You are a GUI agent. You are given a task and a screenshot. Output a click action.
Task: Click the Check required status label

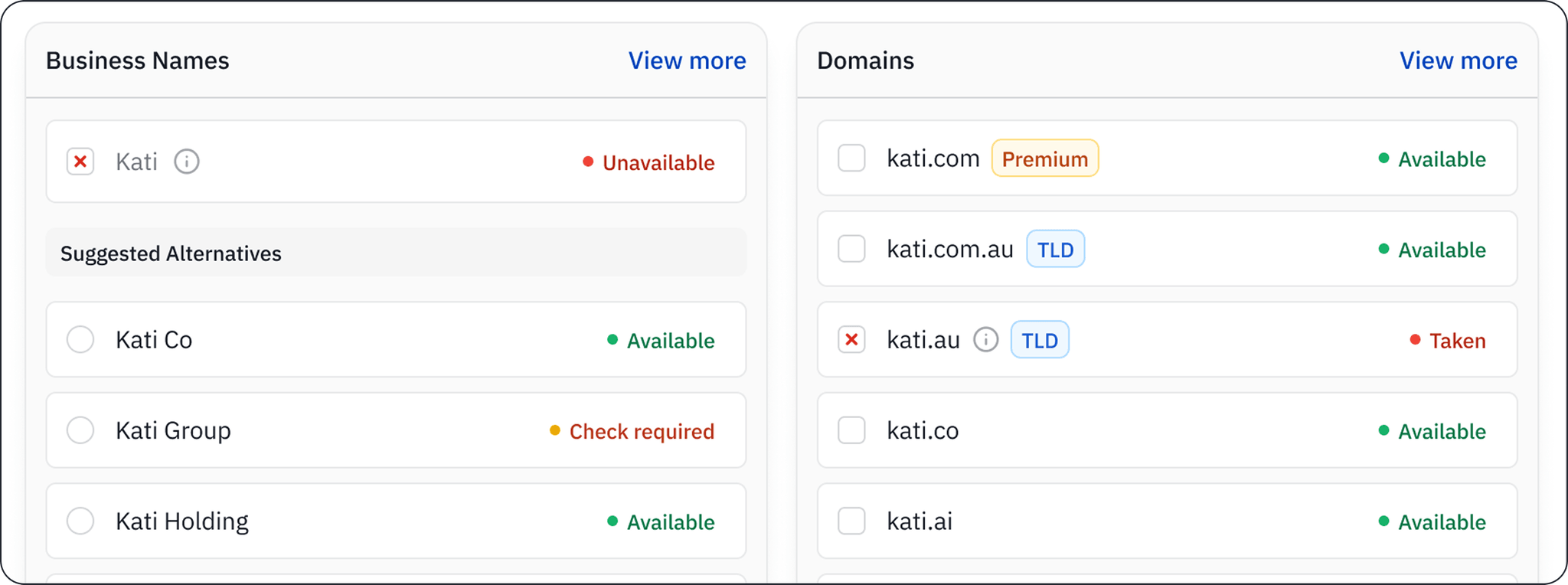coord(642,431)
